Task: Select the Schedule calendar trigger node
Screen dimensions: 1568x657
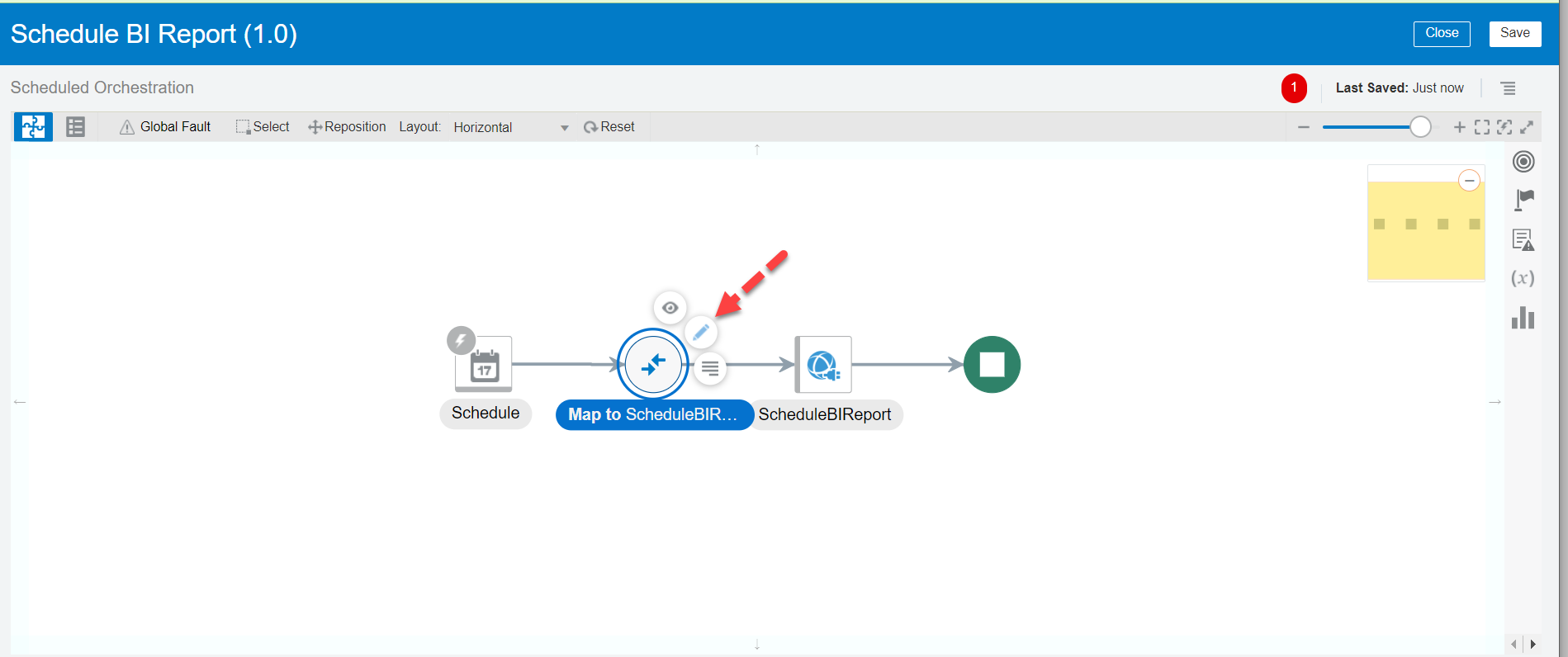Action: click(x=484, y=365)
